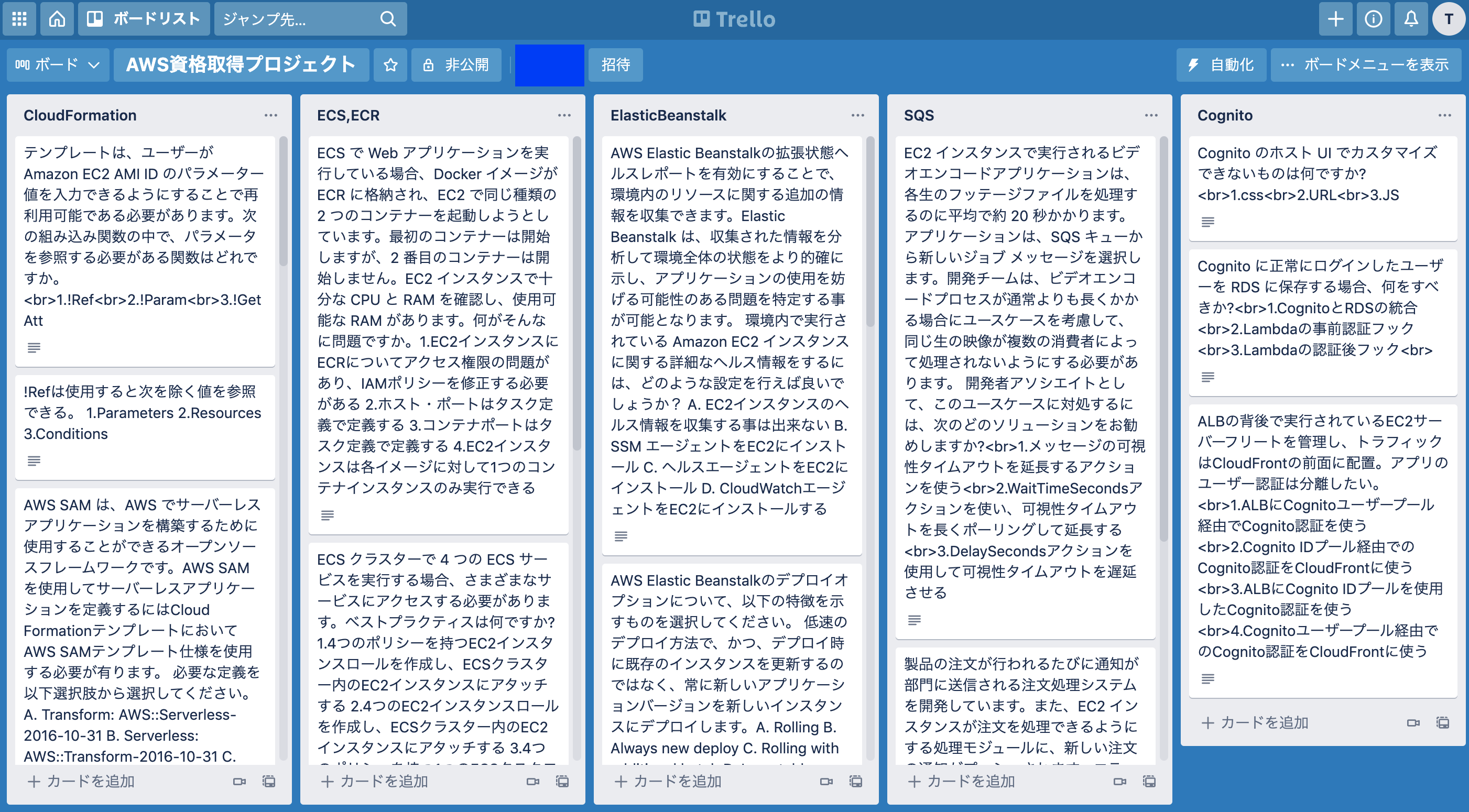Click the ElasticBeanstalk list title
Viewport: 1469px width, 812px height.
[668, 115]
